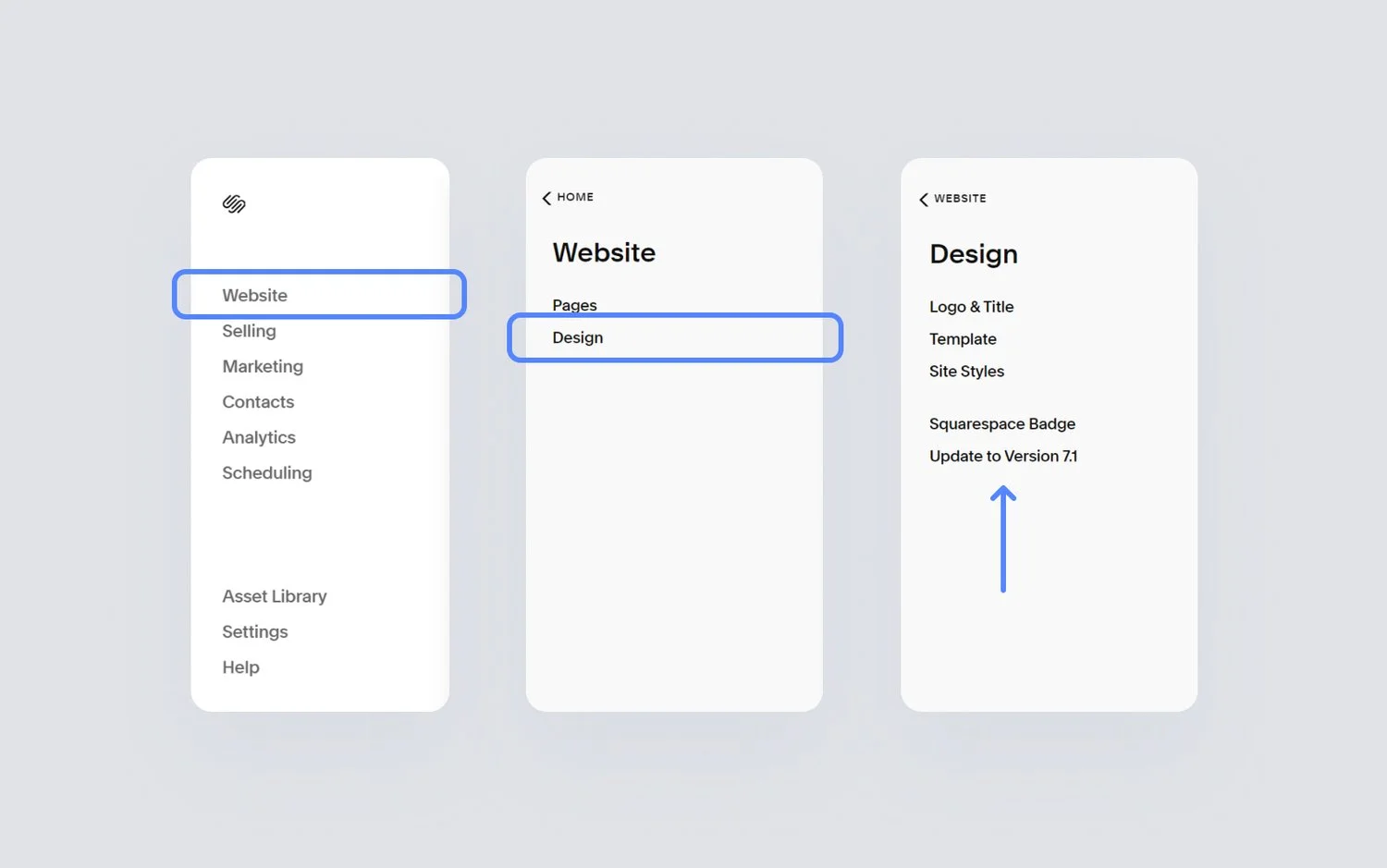Click the back chevron next to HOME
Image resolution: width=1387 pixels, height=868 pixels.
click(546, 197)
